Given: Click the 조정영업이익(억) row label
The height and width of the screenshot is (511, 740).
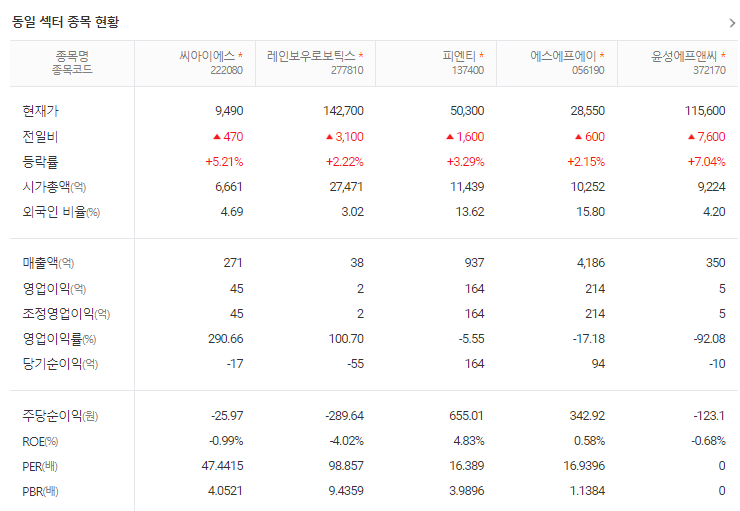Looking at the screenshot, I should coord(66,314).
